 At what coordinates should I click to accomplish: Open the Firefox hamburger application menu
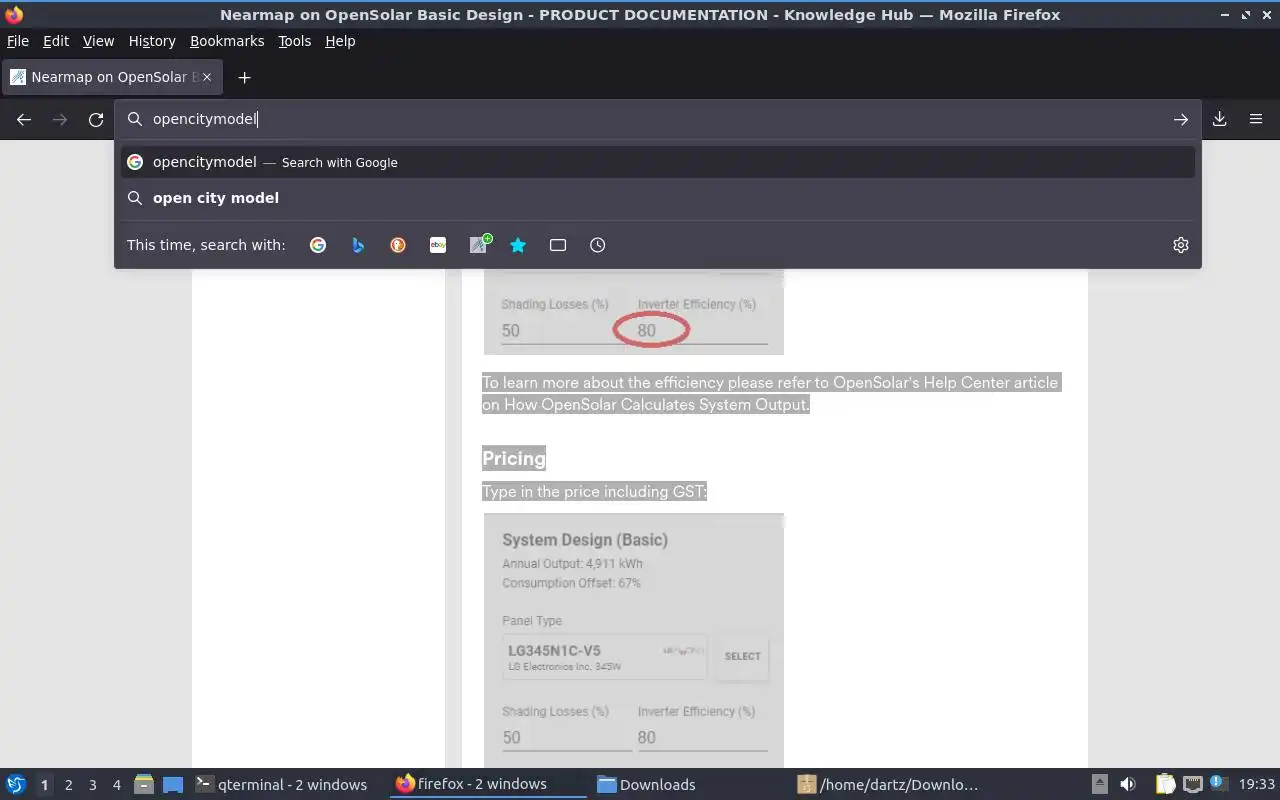[x=1256, y=119]
